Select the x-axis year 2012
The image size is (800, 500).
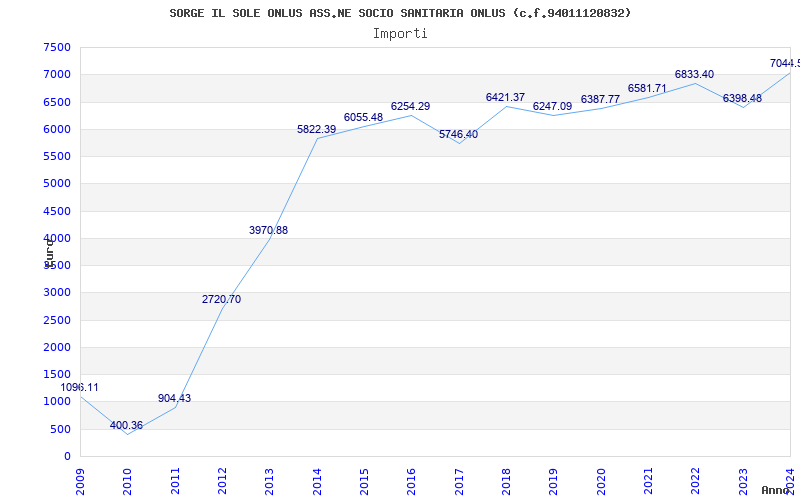(x=222, y=481)
